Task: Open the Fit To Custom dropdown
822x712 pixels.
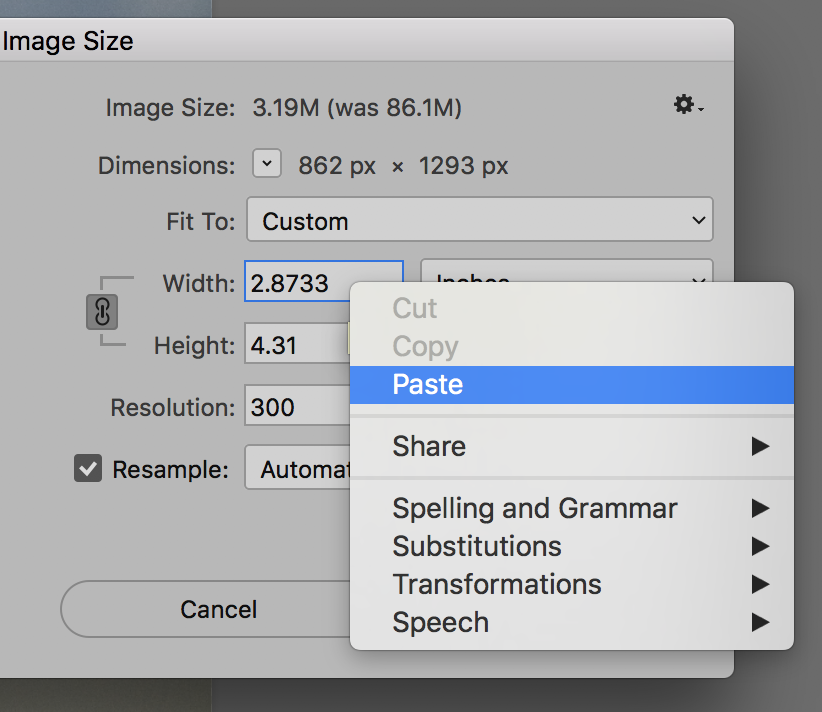Action: click(479, 221)
